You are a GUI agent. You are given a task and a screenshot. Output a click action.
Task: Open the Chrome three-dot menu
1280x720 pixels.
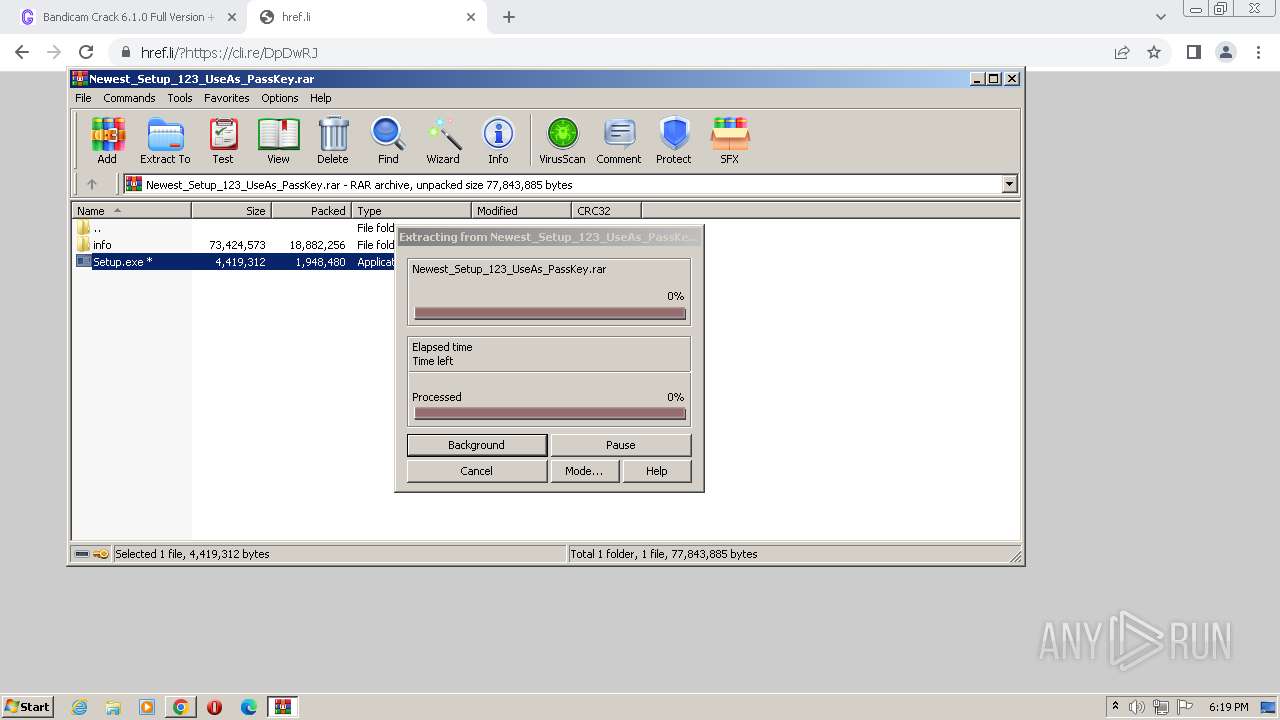(1257, 52)
